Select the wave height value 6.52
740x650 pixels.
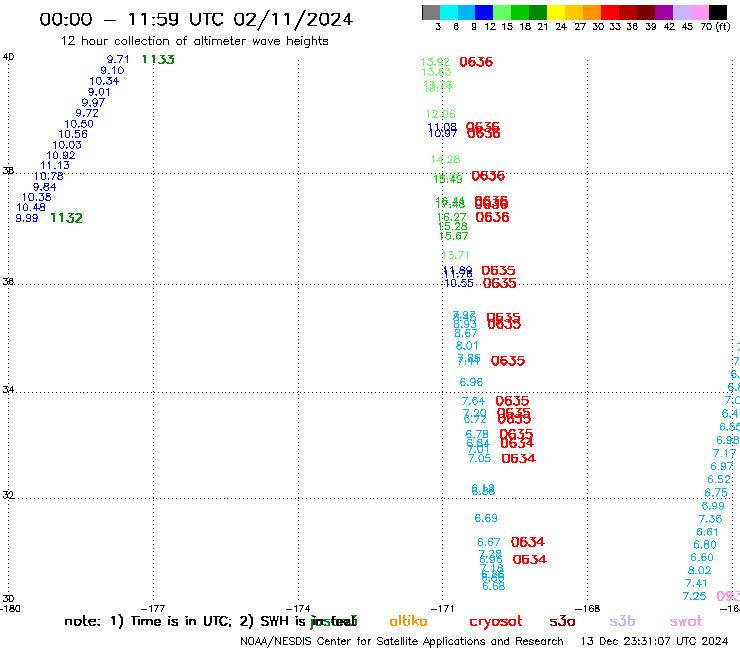(719, 480)
